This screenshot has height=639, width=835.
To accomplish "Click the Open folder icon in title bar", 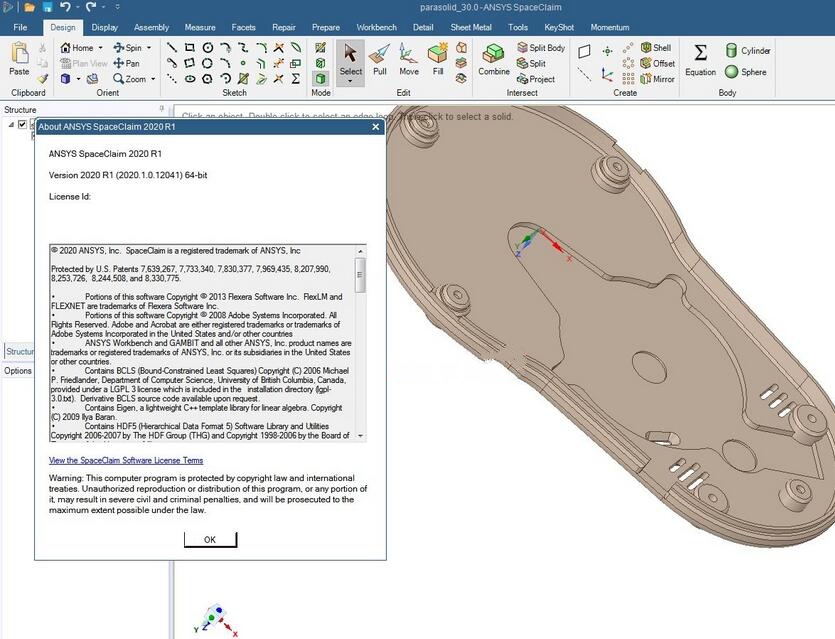I will point(30,7).
